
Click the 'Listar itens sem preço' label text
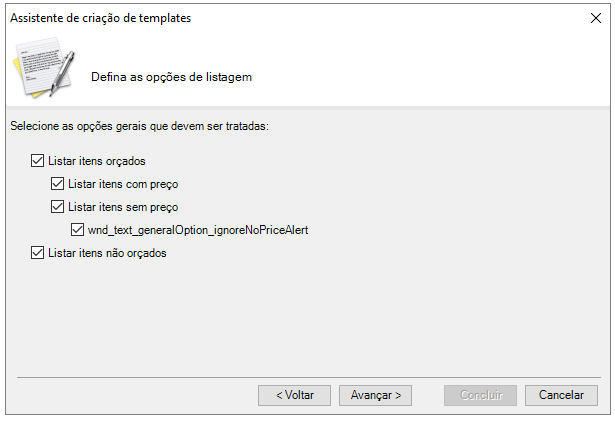pos(123,207)
